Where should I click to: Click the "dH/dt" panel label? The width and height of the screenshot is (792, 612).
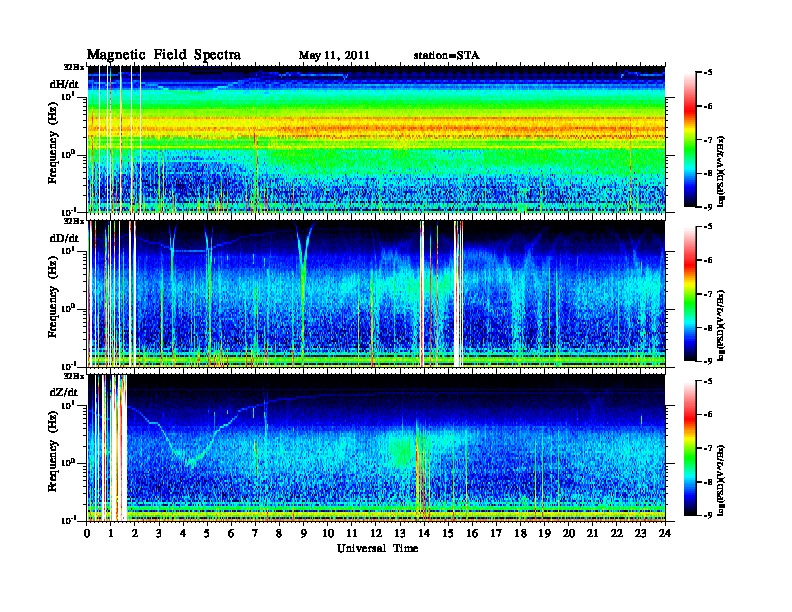[x=64, y=84]
